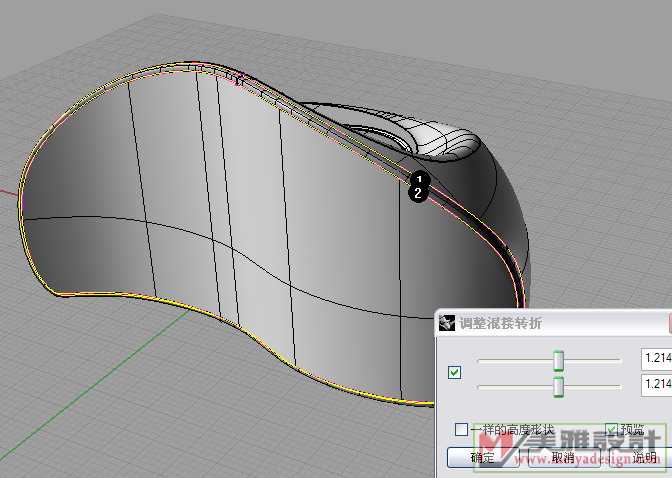Click the lower bulge slider handle

coord(559,385)
